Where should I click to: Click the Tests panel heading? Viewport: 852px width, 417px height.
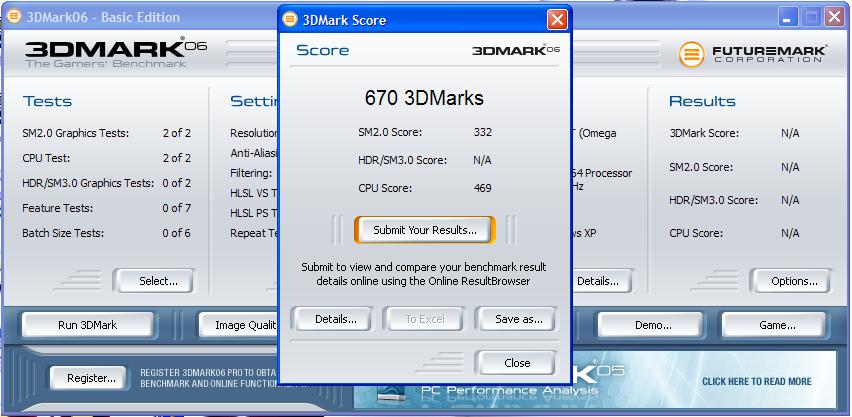(47, 101)
